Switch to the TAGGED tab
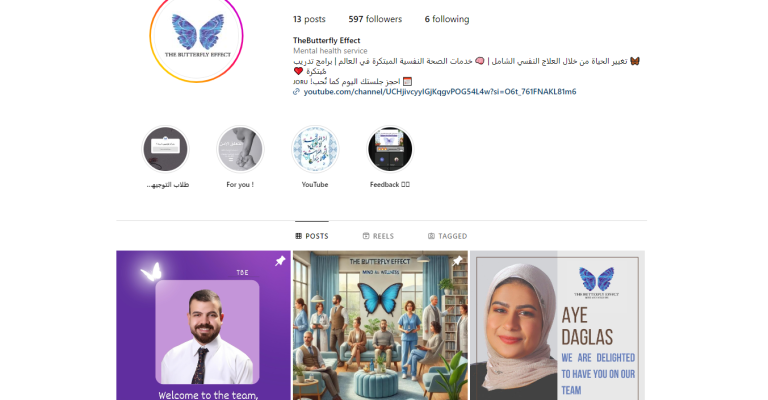Image resolution: width=768 pixels, height=400 pixels. 447,236
